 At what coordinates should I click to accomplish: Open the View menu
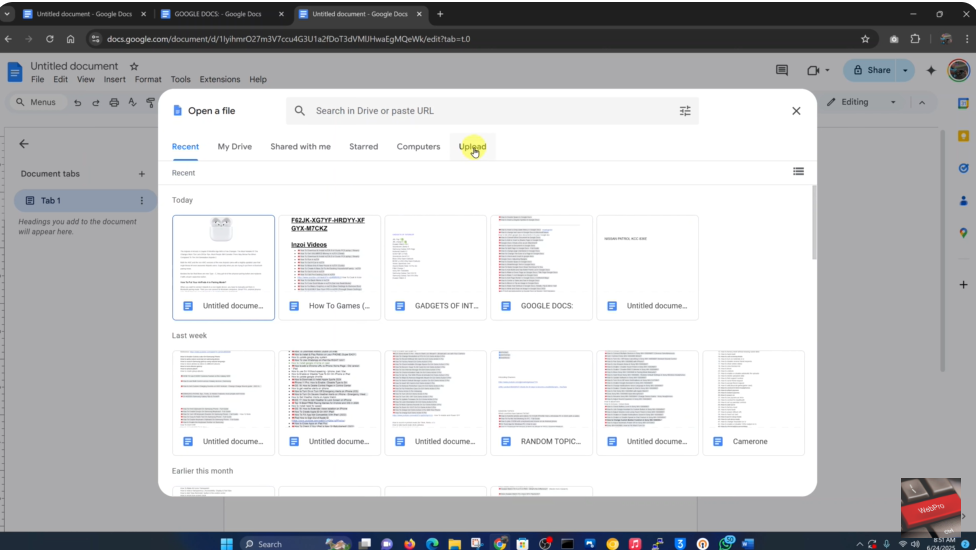click(86, 80)
